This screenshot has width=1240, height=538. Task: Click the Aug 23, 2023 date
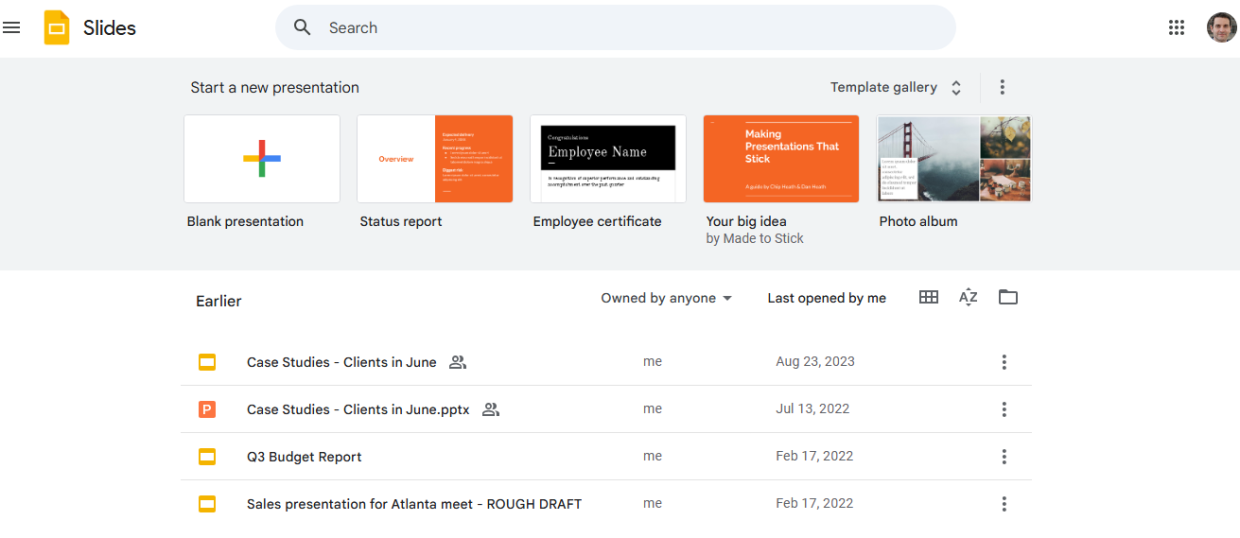pos(815,362)
